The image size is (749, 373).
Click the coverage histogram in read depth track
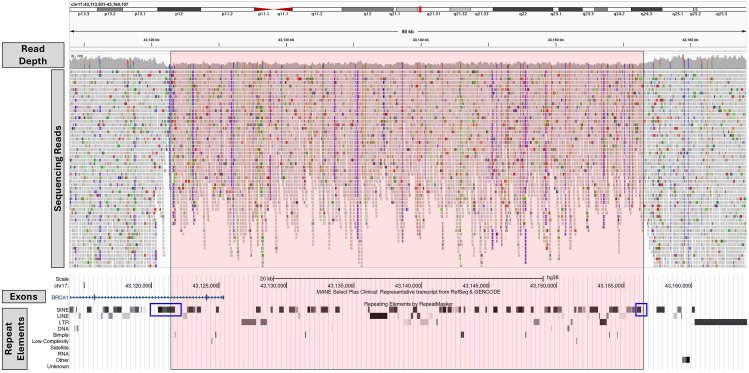(408, 62)
